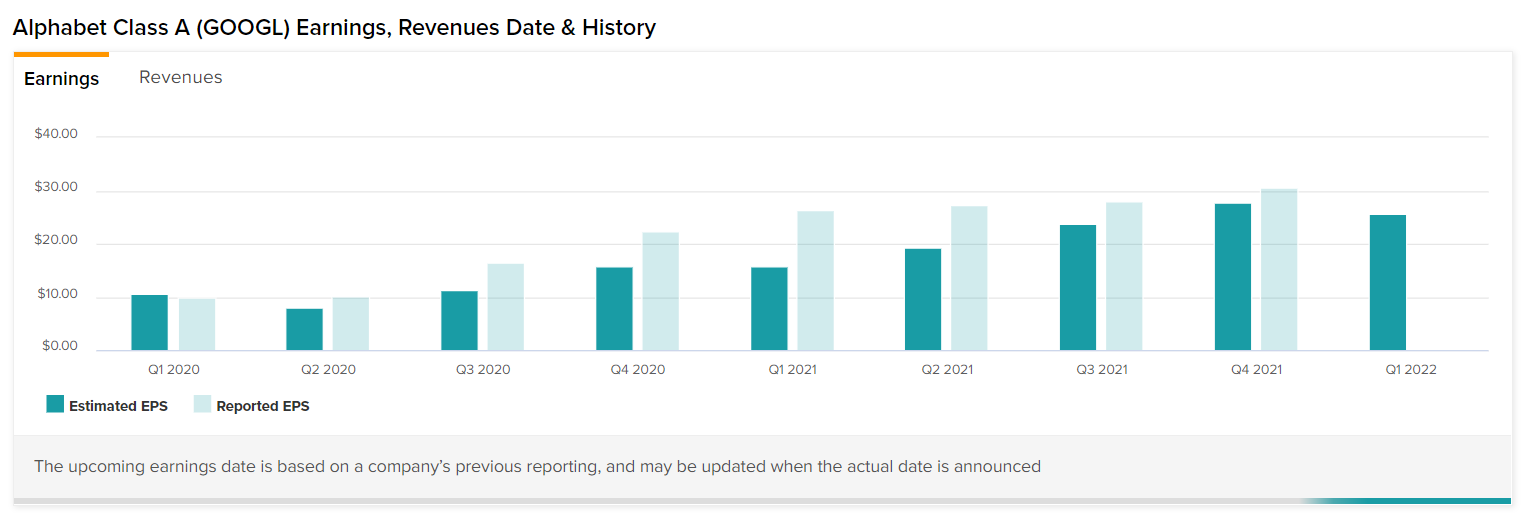Click Q2 2020 reported EPS bar
1525x513 pixels.
click(351, 324)
